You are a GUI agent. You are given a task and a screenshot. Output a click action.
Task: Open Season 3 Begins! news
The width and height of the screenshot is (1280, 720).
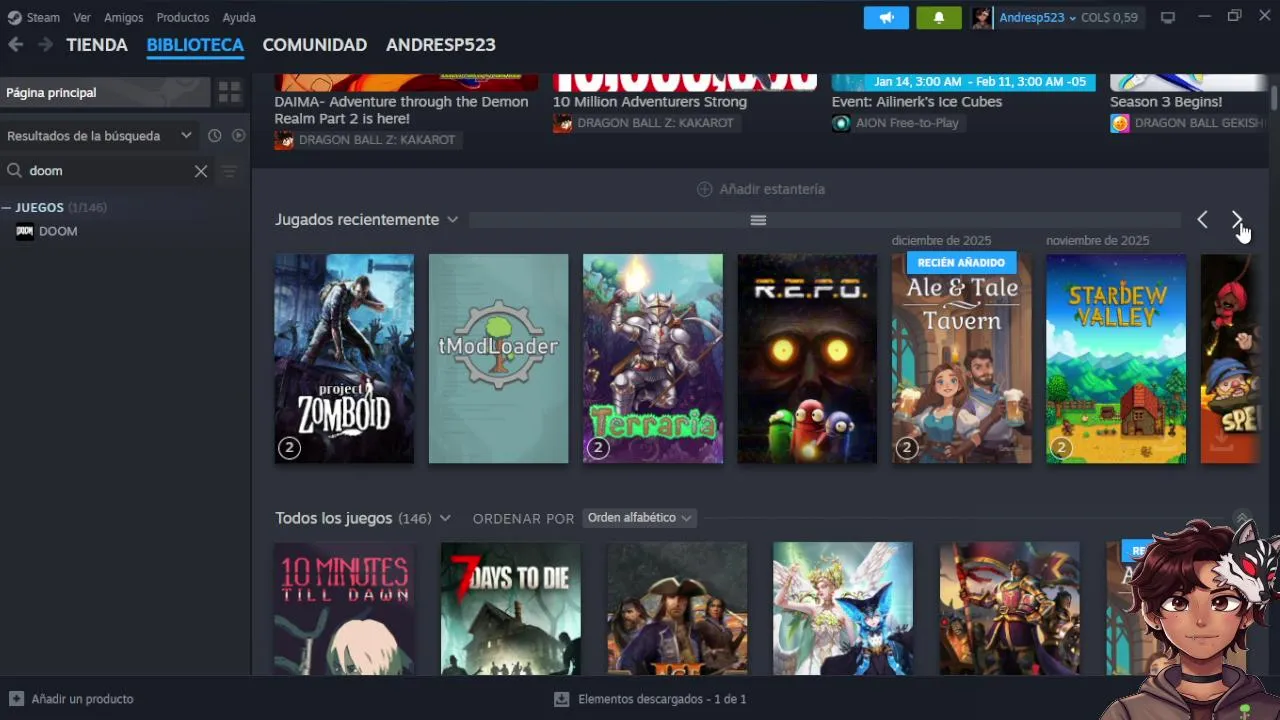pyautogui.click(x=1166, y=102)
